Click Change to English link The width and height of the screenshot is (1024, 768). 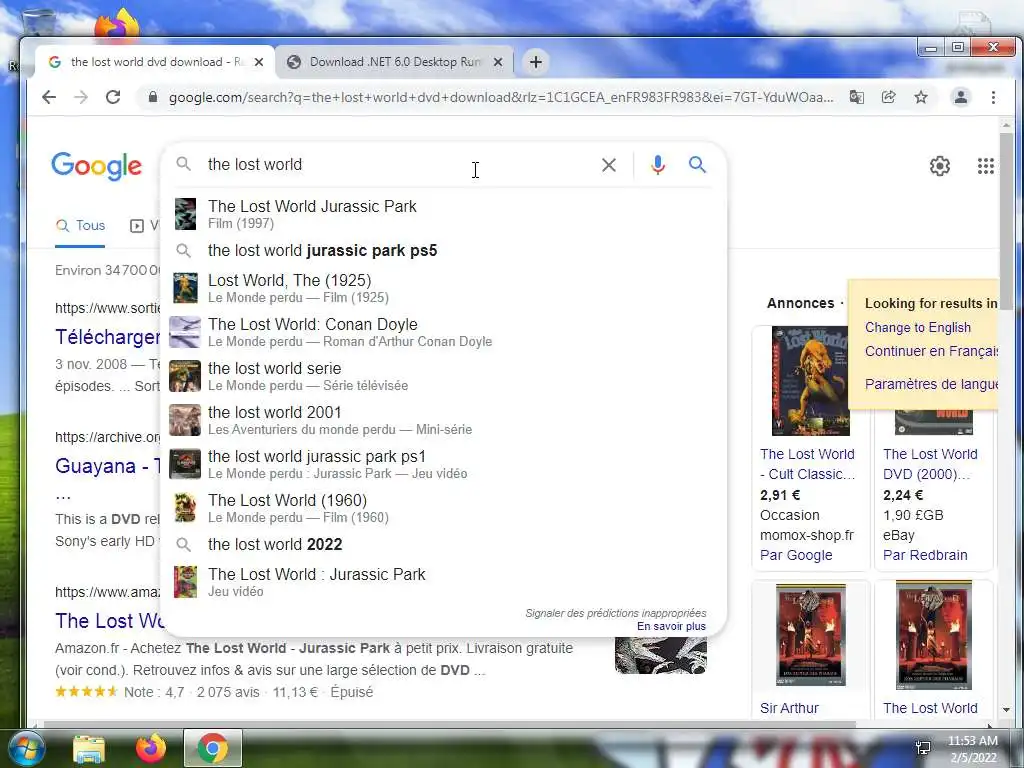pos(918,328)
